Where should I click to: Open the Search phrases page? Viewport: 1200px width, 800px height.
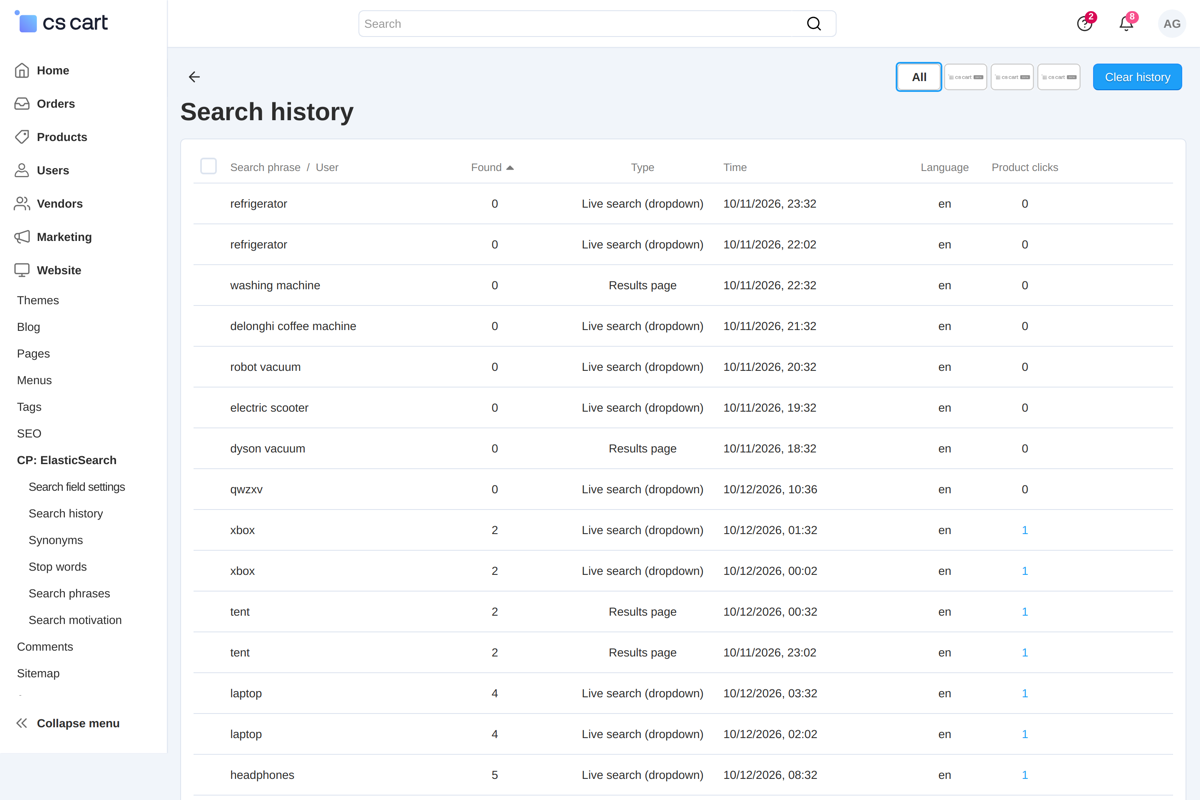click(69, 594)
